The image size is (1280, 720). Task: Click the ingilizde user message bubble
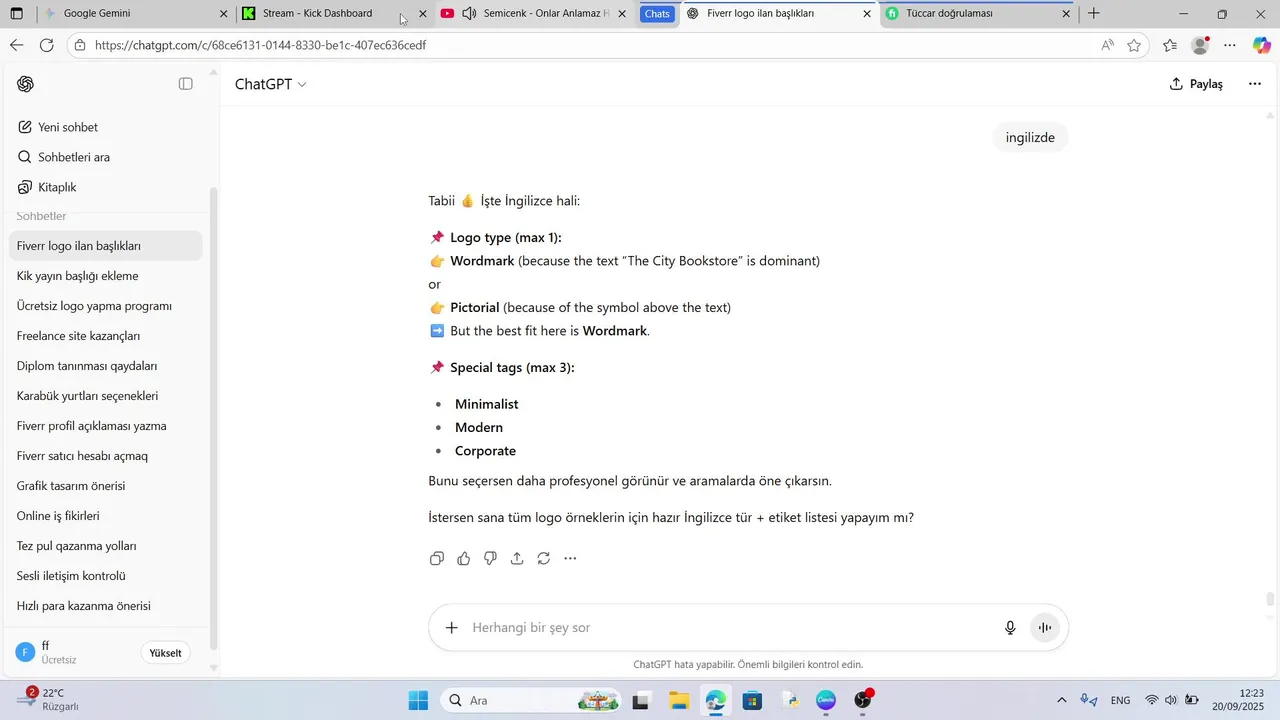[x=1030, y=138]
